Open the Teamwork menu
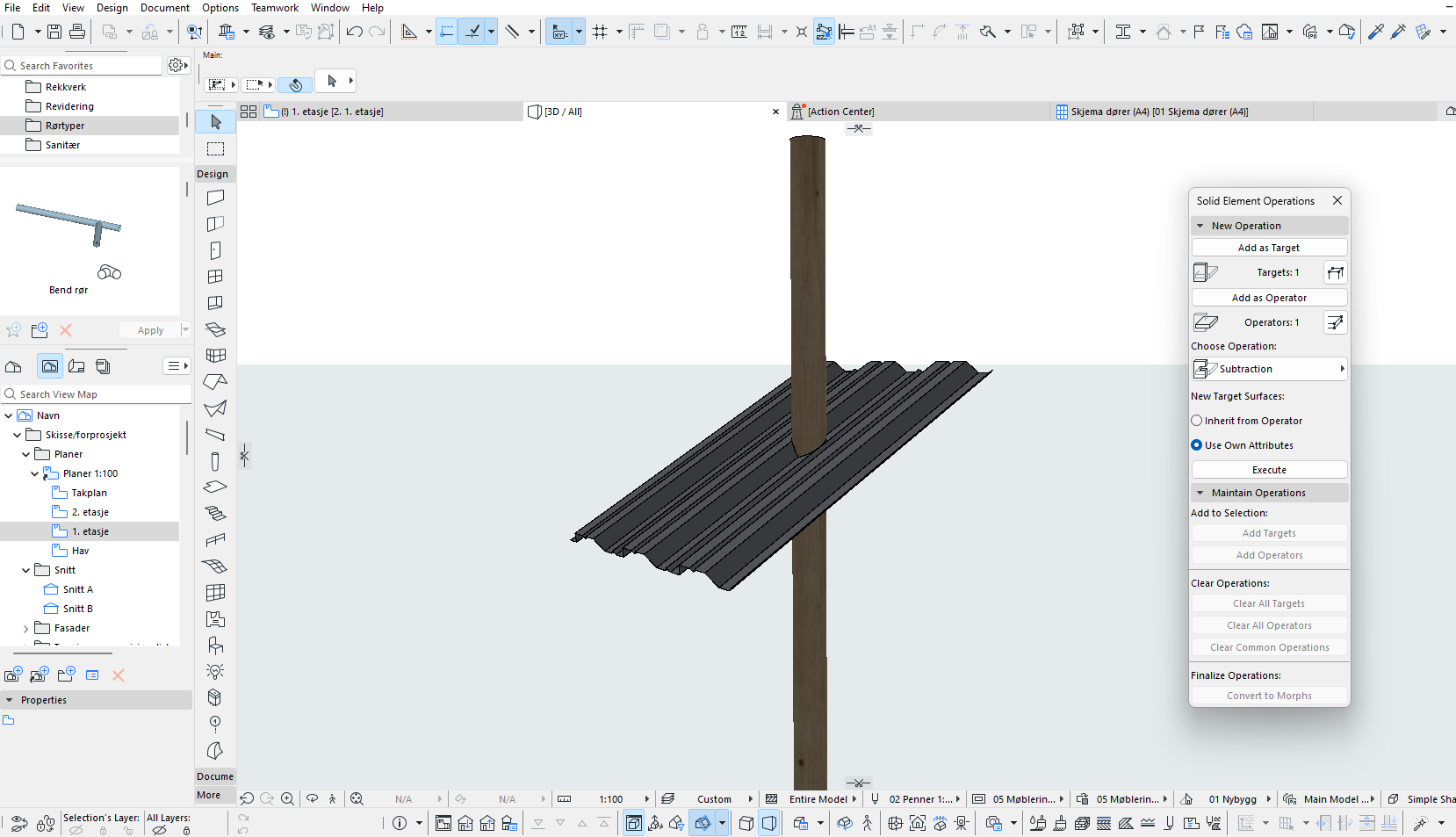1456x837 pixels. (274, 8)
